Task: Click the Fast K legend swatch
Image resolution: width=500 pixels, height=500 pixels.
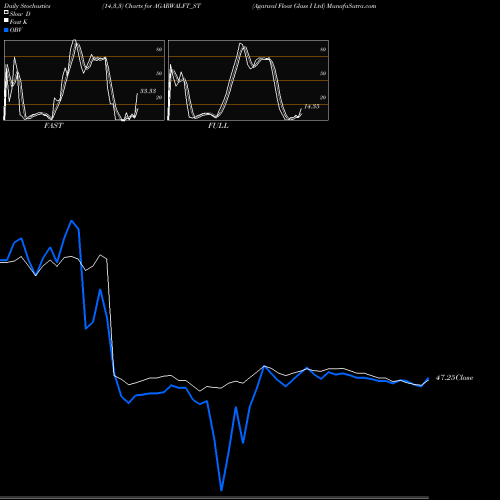Action: coord(6,20)
